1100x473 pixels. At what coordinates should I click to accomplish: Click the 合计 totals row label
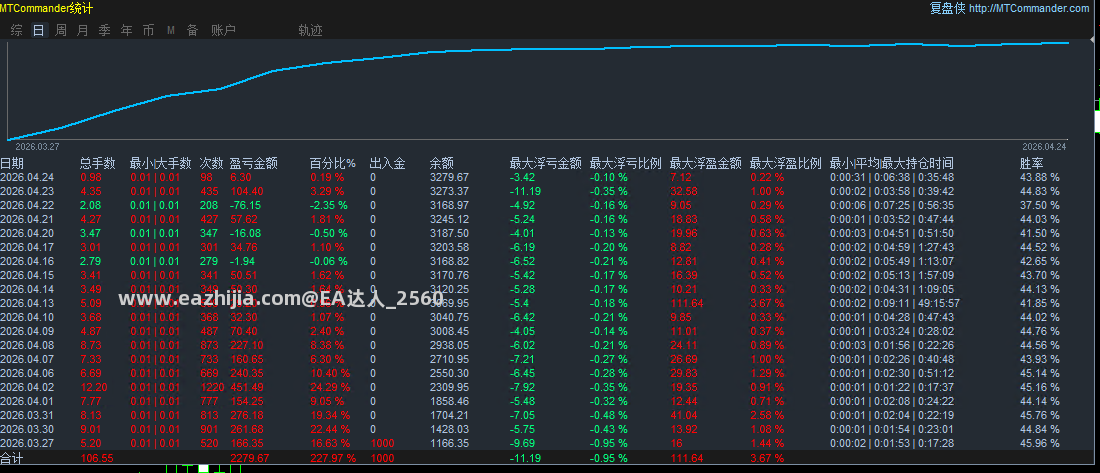click(11, 458)
